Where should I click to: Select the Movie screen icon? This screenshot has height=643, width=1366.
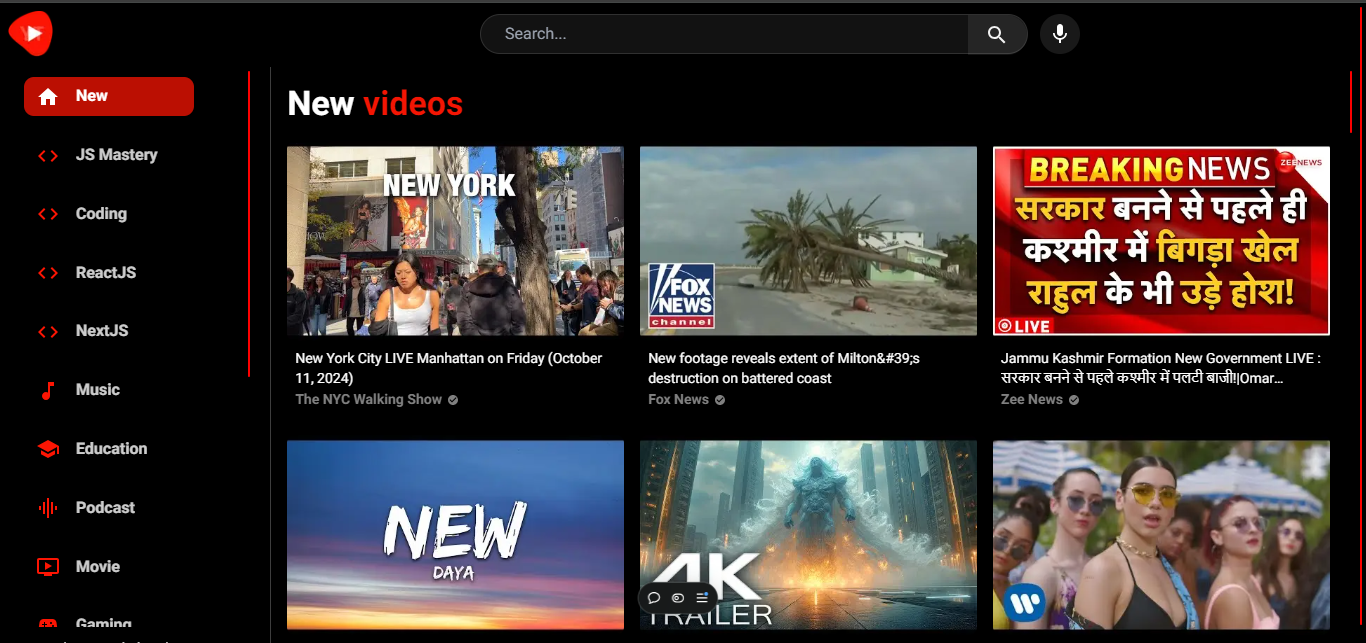coord(48,567)
